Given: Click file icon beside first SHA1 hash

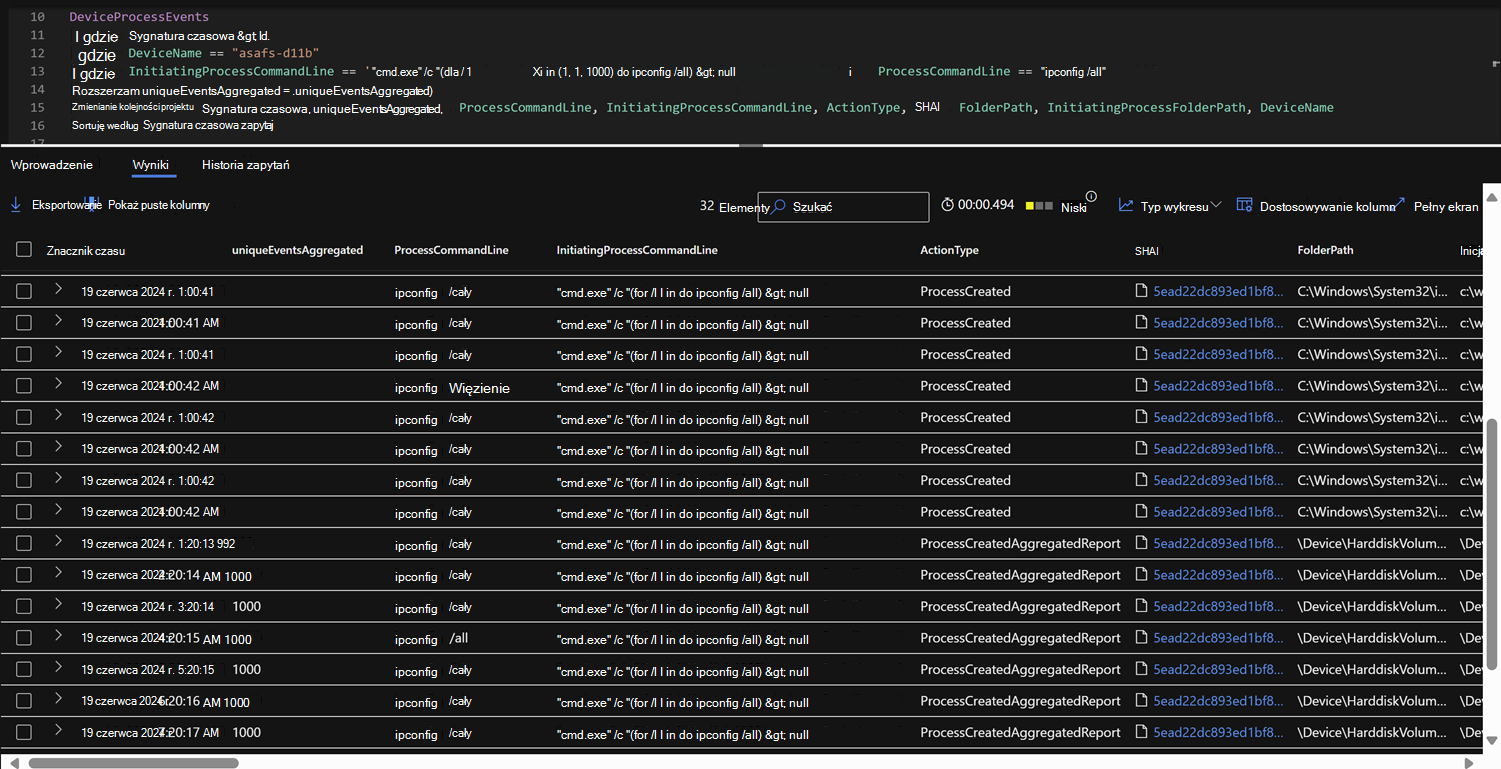Looking at the screenshot, I should point(1142,292).
